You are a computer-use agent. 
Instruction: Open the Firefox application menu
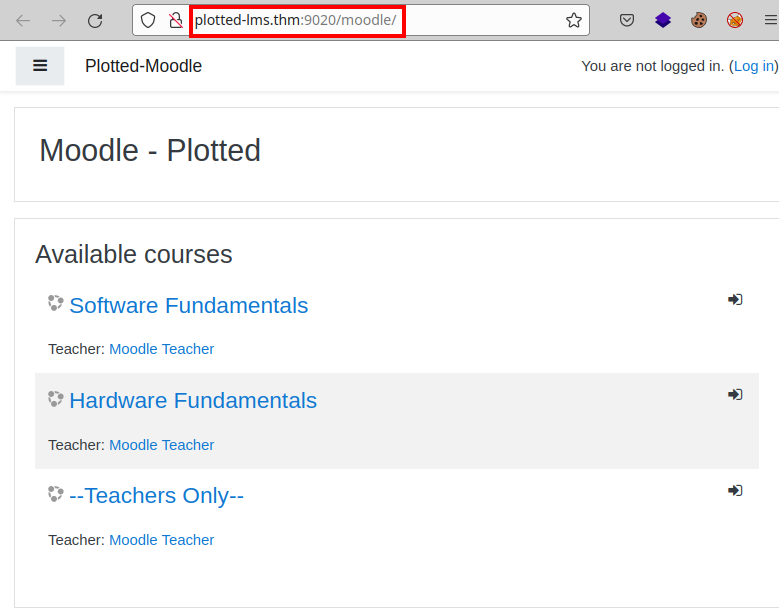tap(771, 20)
